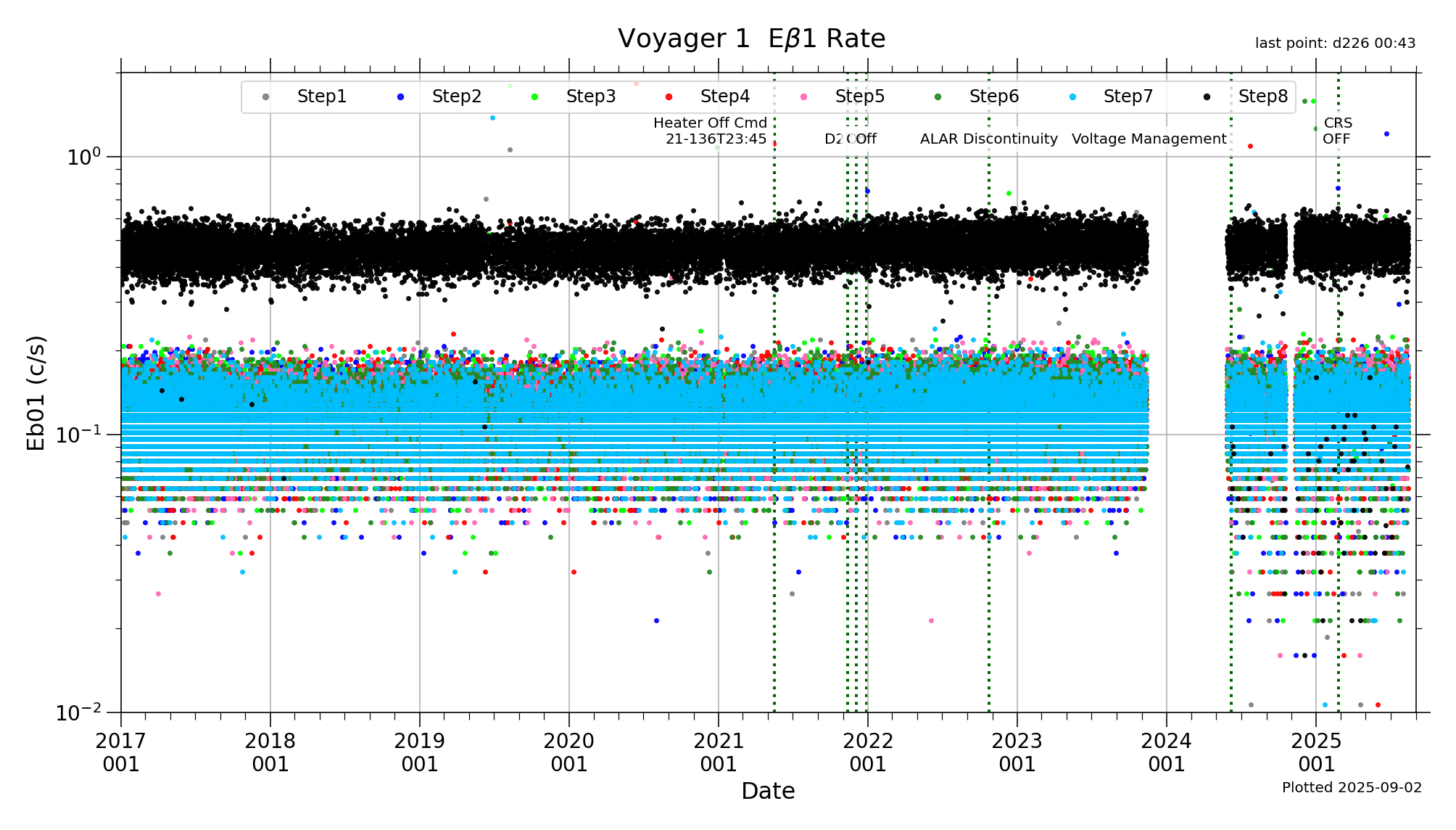
Task: Click the red Step4 legend marker
Action: (669, 97)
